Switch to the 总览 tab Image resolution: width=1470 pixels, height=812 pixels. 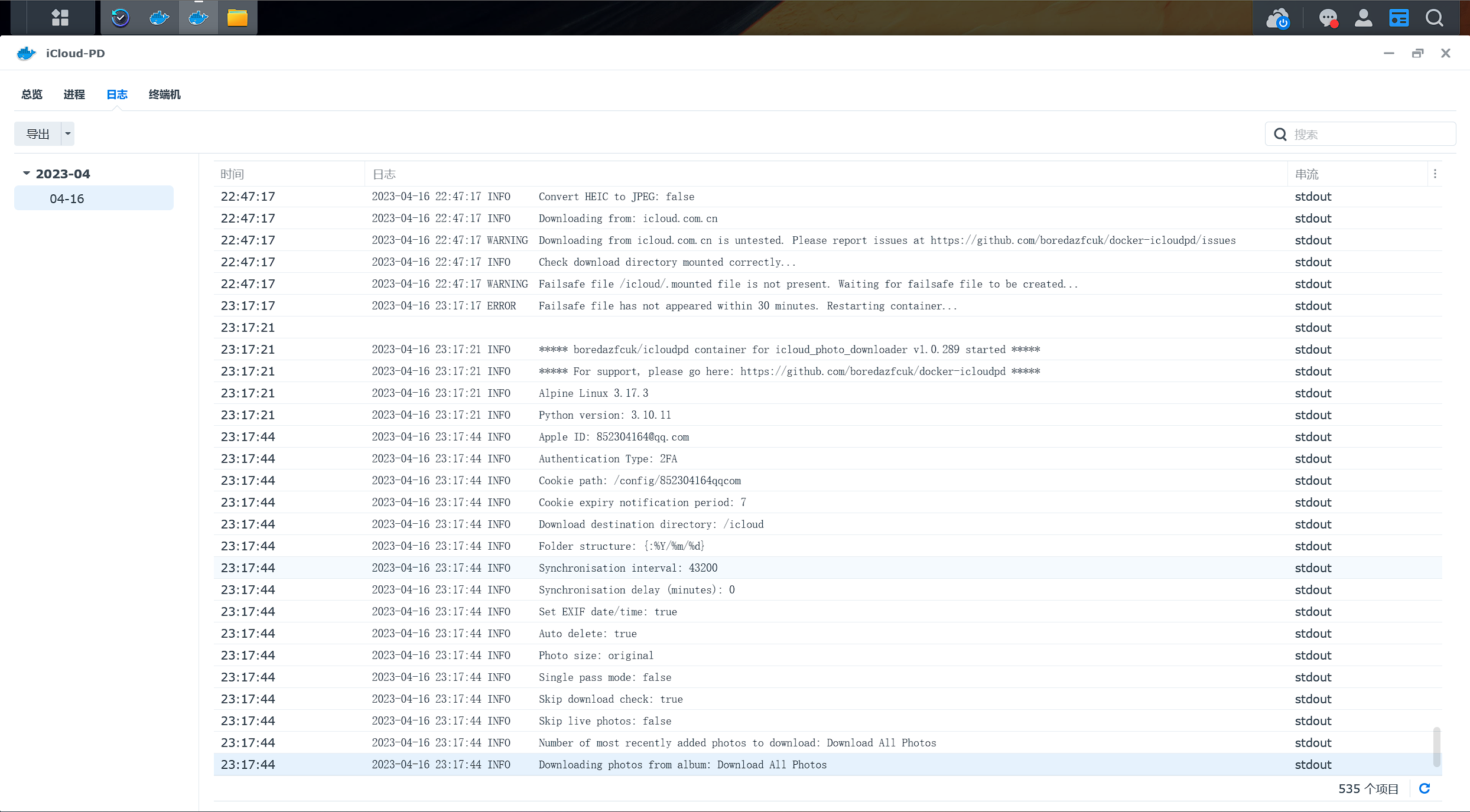click(31, 94)
